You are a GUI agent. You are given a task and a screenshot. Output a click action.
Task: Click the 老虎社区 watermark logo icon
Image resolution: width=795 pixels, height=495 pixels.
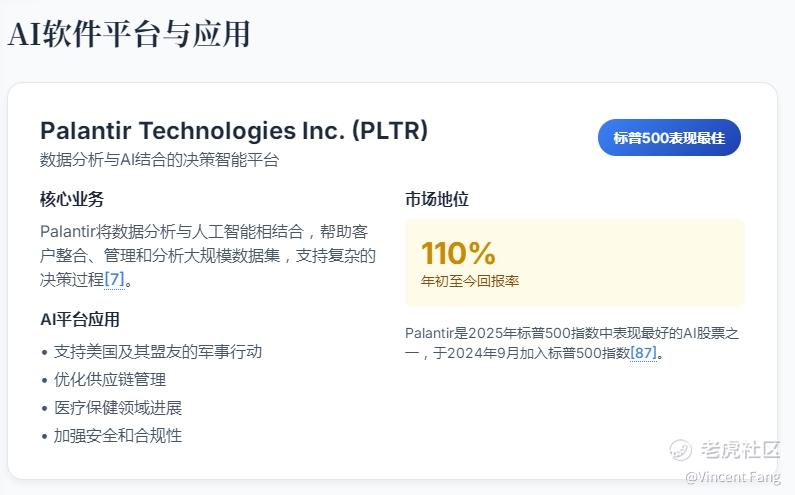click(x=680, y=450)
